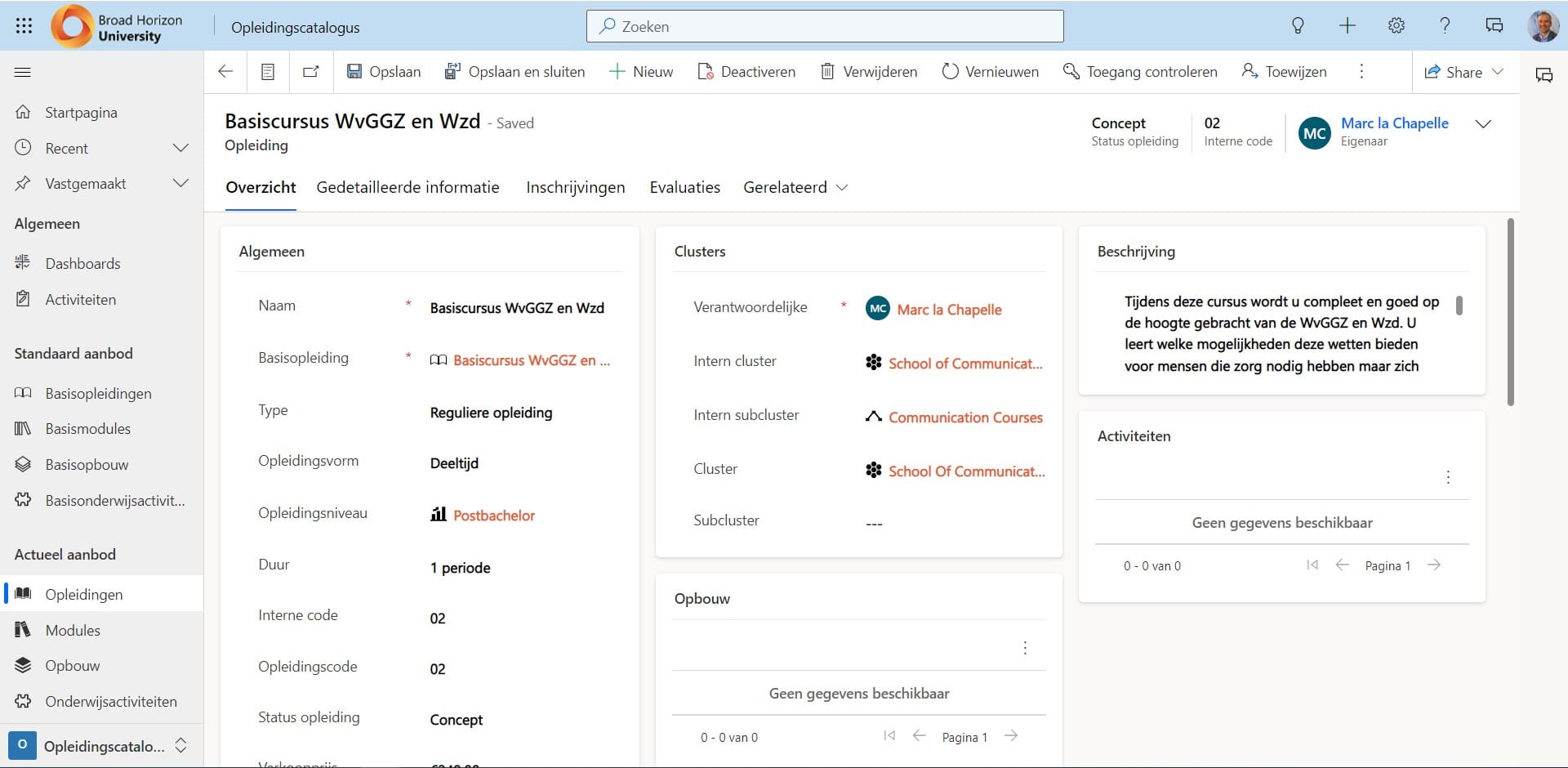Open Basisopleidingen in sidebar
Screen dimensions: 1568x768
point(102,393)
